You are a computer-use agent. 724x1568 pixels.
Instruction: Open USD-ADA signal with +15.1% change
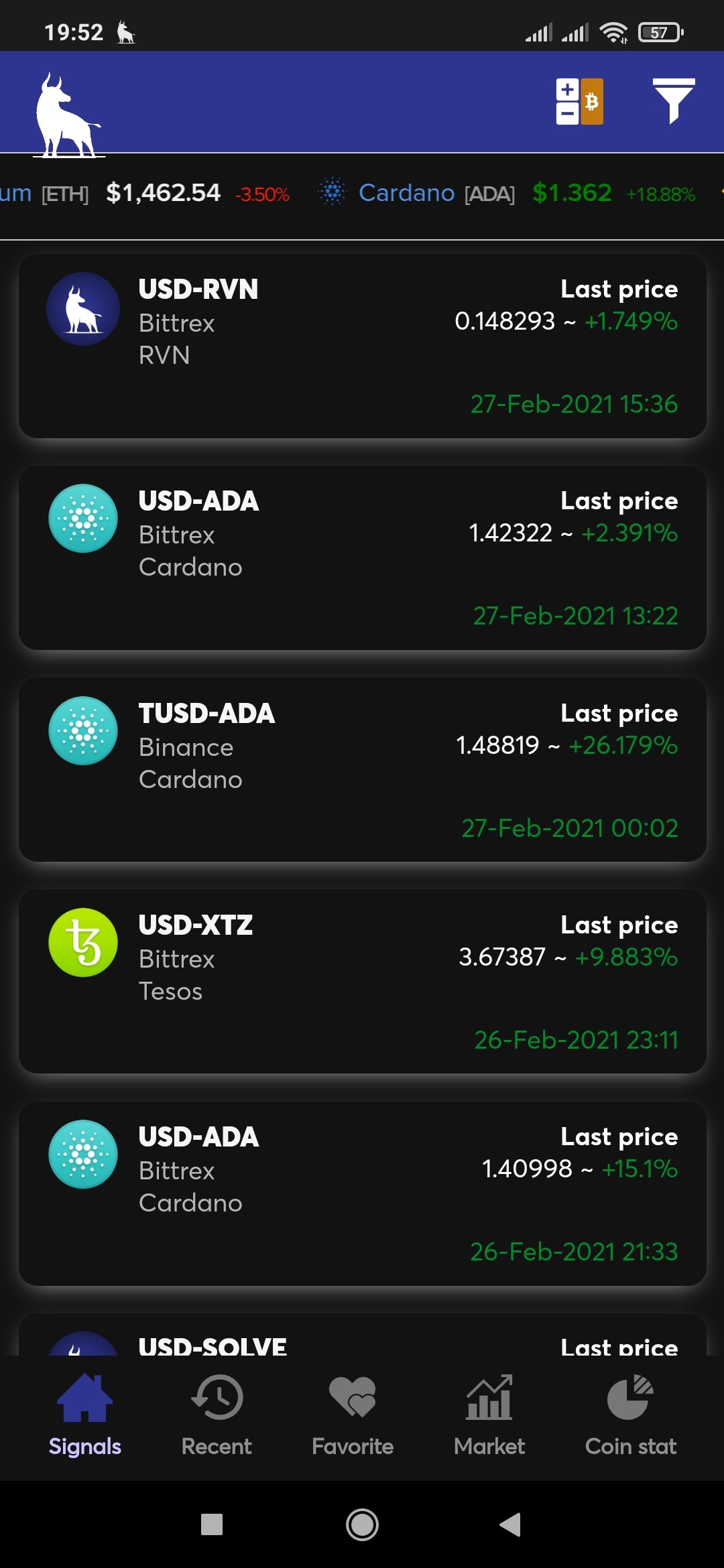coord(363,1193)
